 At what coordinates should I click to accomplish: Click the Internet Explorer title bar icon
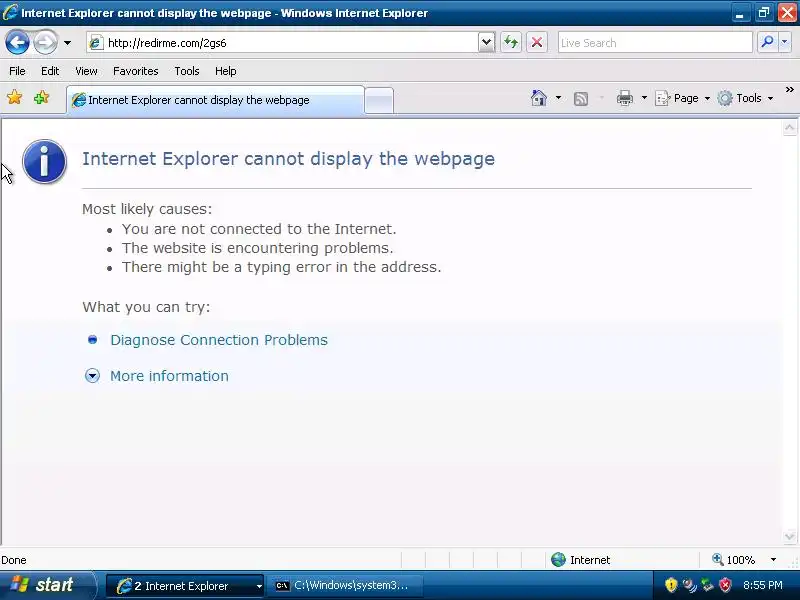point(10,12)
